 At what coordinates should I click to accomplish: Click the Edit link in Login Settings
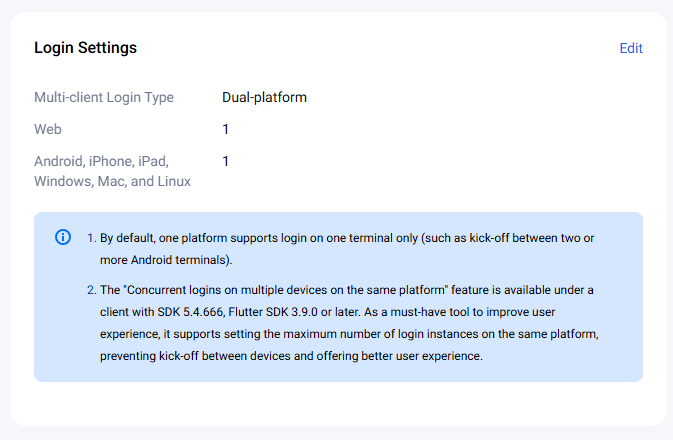point(630,48)
